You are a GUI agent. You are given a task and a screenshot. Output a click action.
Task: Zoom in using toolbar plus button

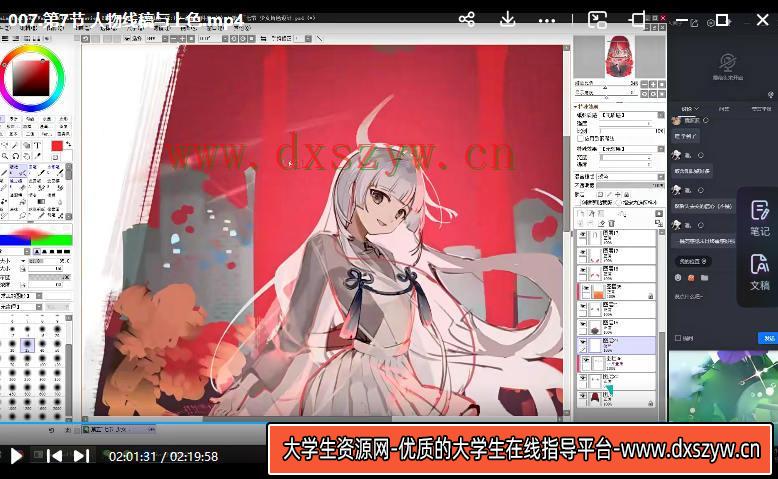coord(182,38)
